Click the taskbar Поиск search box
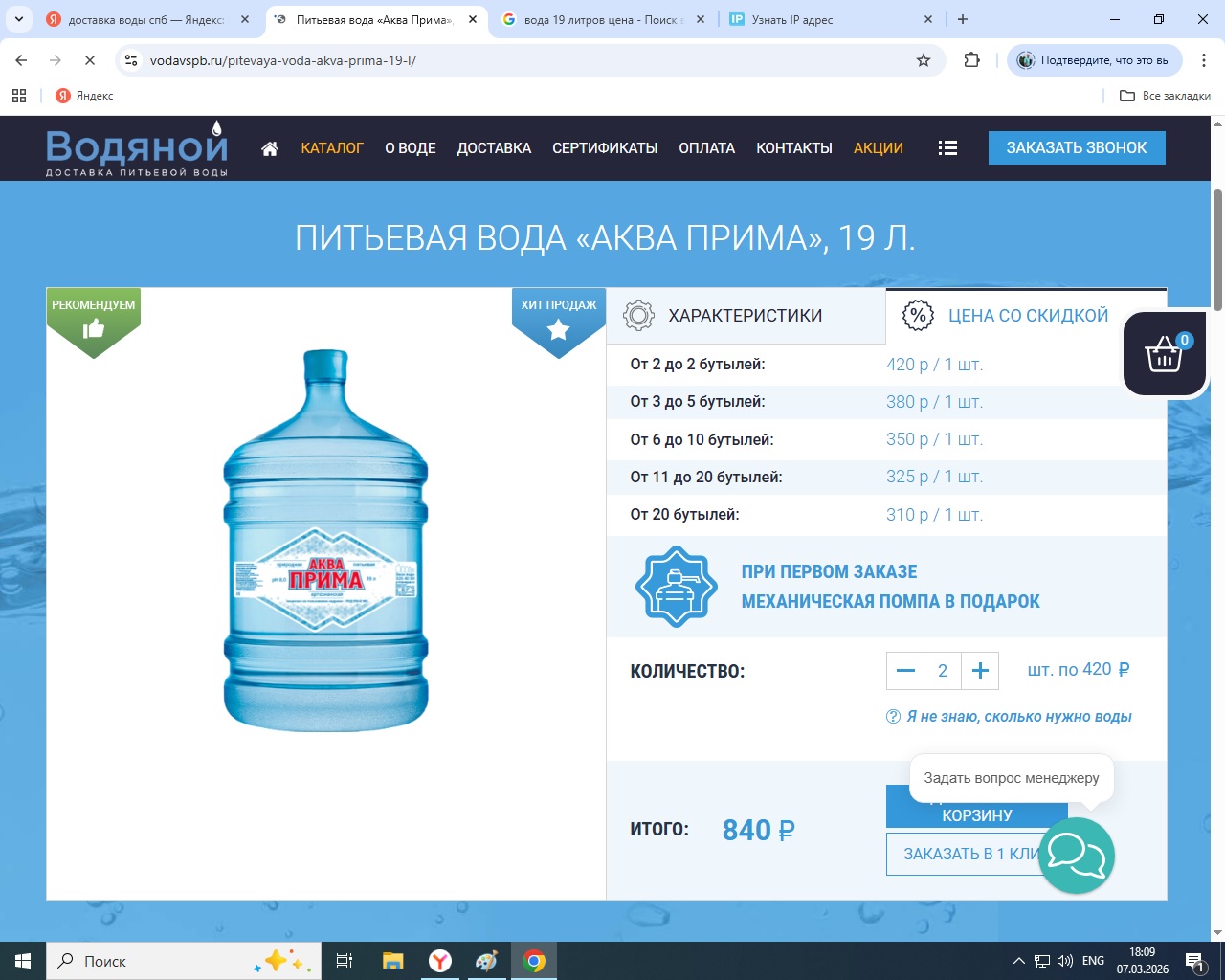Viewport: 1225px width, 980px height. coord(183,961)
